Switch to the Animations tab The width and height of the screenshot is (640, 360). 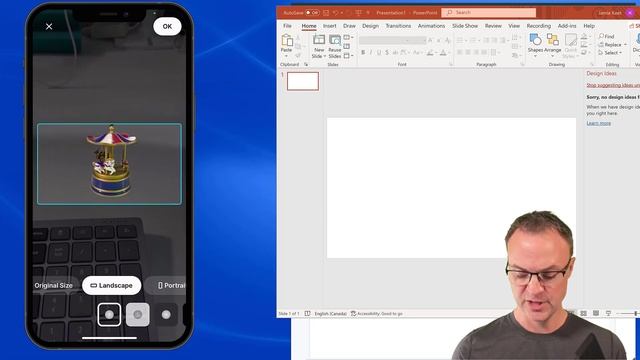click(x=431, y=26)
